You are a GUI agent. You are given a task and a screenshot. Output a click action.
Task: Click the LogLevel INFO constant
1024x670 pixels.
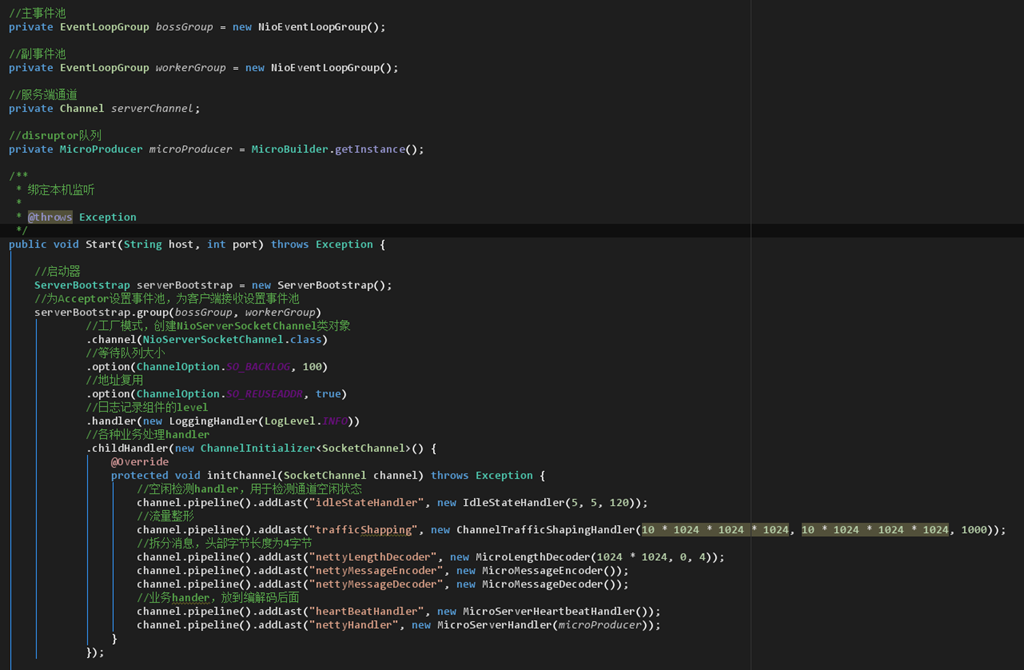(x=335, y=421)
